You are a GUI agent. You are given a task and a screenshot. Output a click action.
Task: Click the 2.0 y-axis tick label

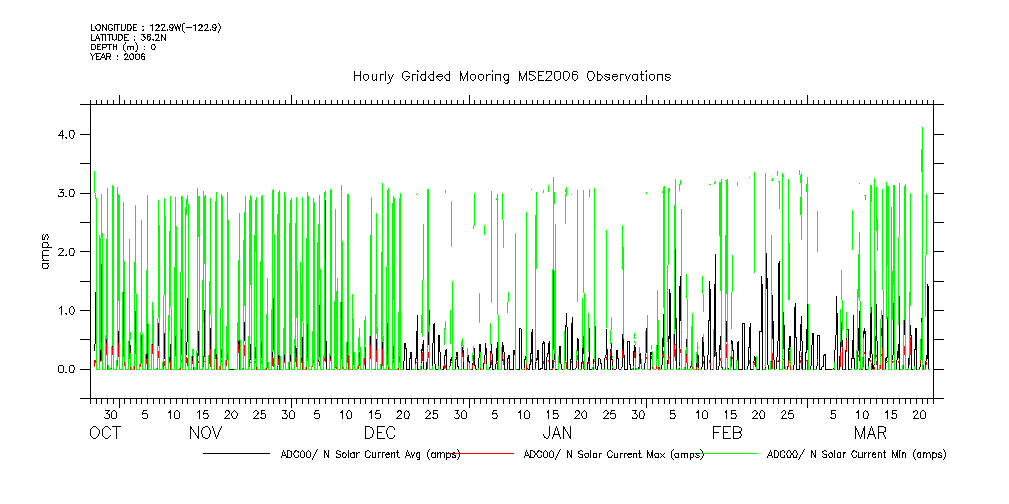pyautogui.click(x=66, y=252)
